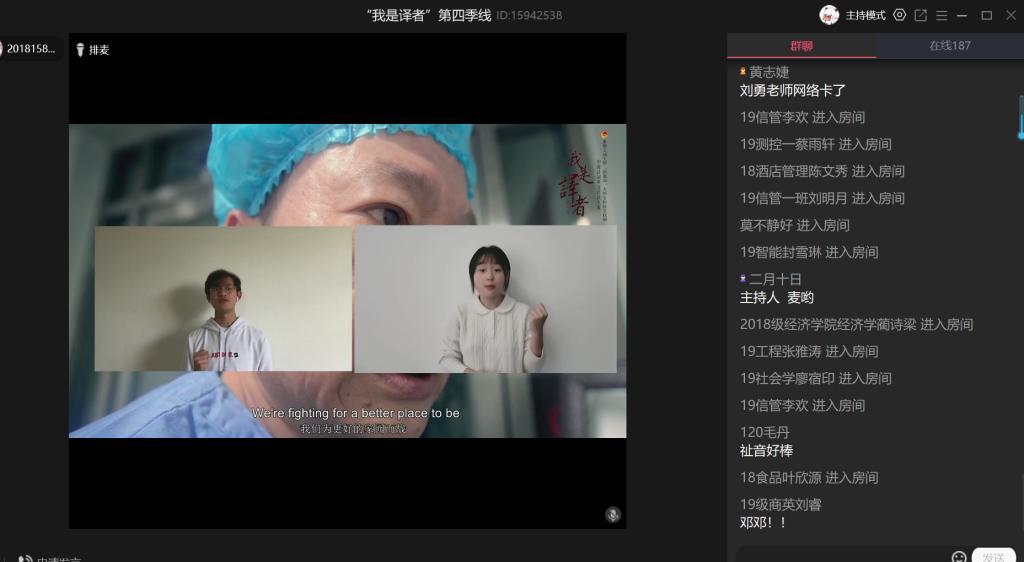Image resolution: width=1024 pixels, height=562 pixels.
Task: Click the 我是译者 logo on the video
Action: pos(578,180)
